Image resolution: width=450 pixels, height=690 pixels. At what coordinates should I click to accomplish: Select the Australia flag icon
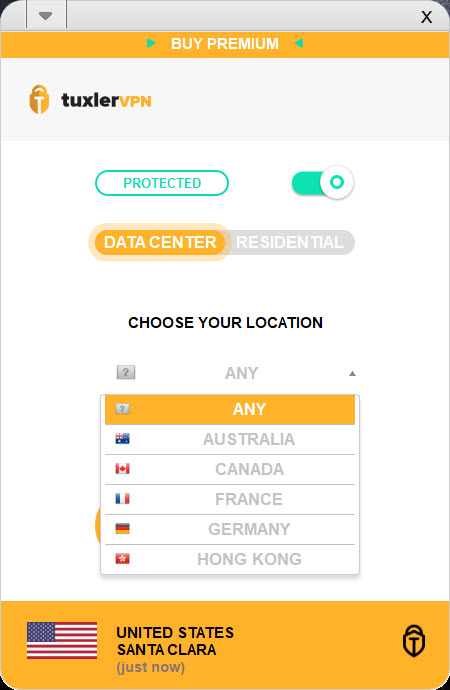[x=122, y=439]
